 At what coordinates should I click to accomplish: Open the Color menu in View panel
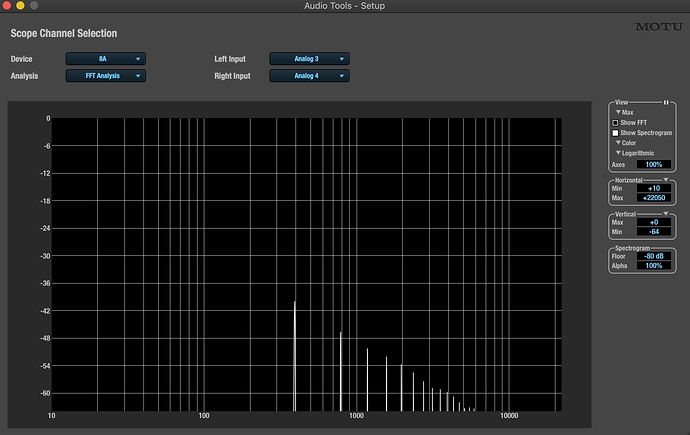tap(626, 143)
